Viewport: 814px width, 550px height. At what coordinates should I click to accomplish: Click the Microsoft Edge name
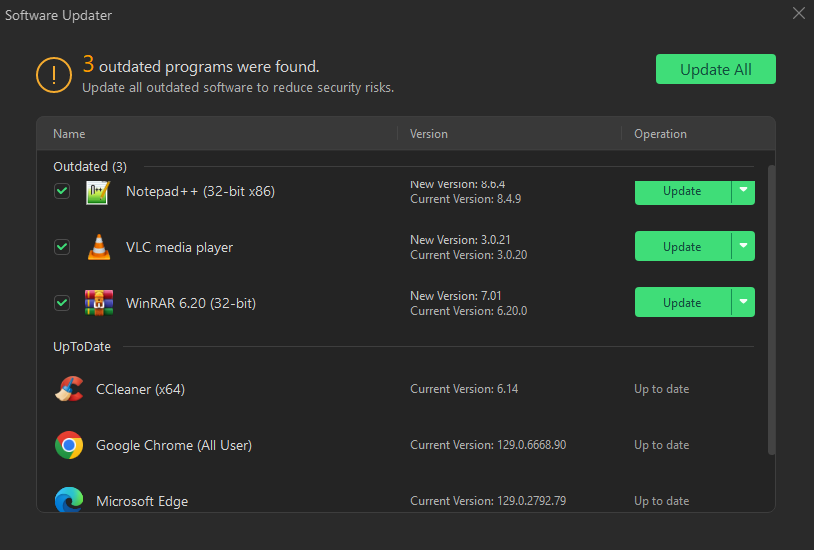[142, 502]
